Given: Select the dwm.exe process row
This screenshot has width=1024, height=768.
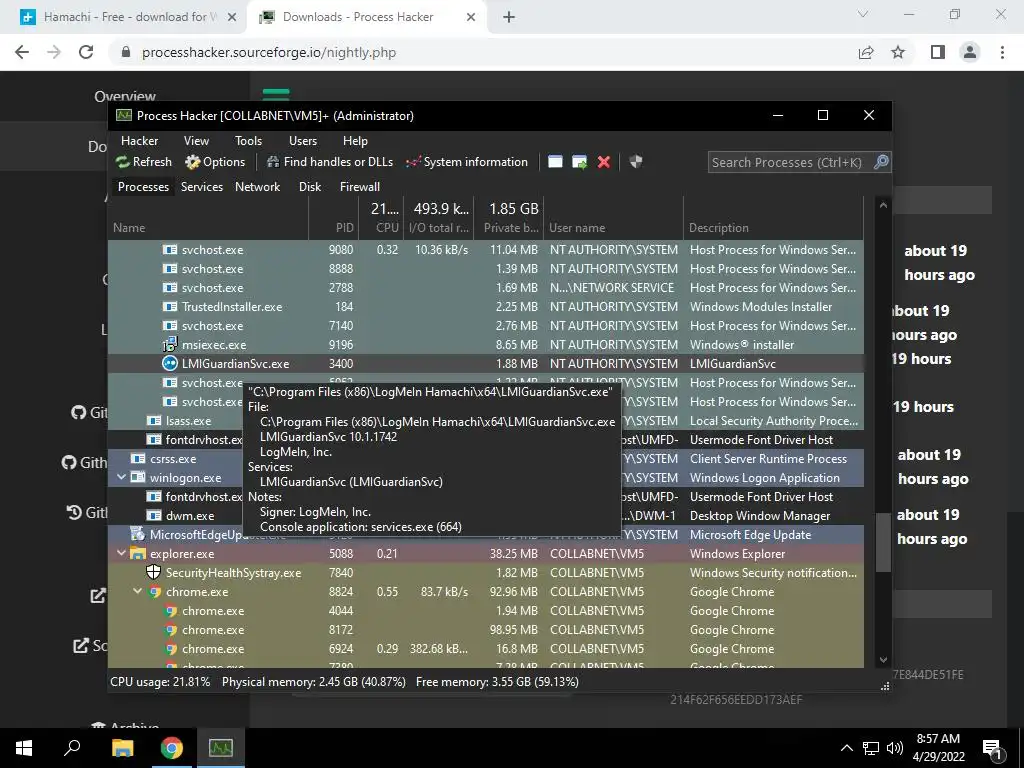Looking at the screenshot, I should [485, 515].
